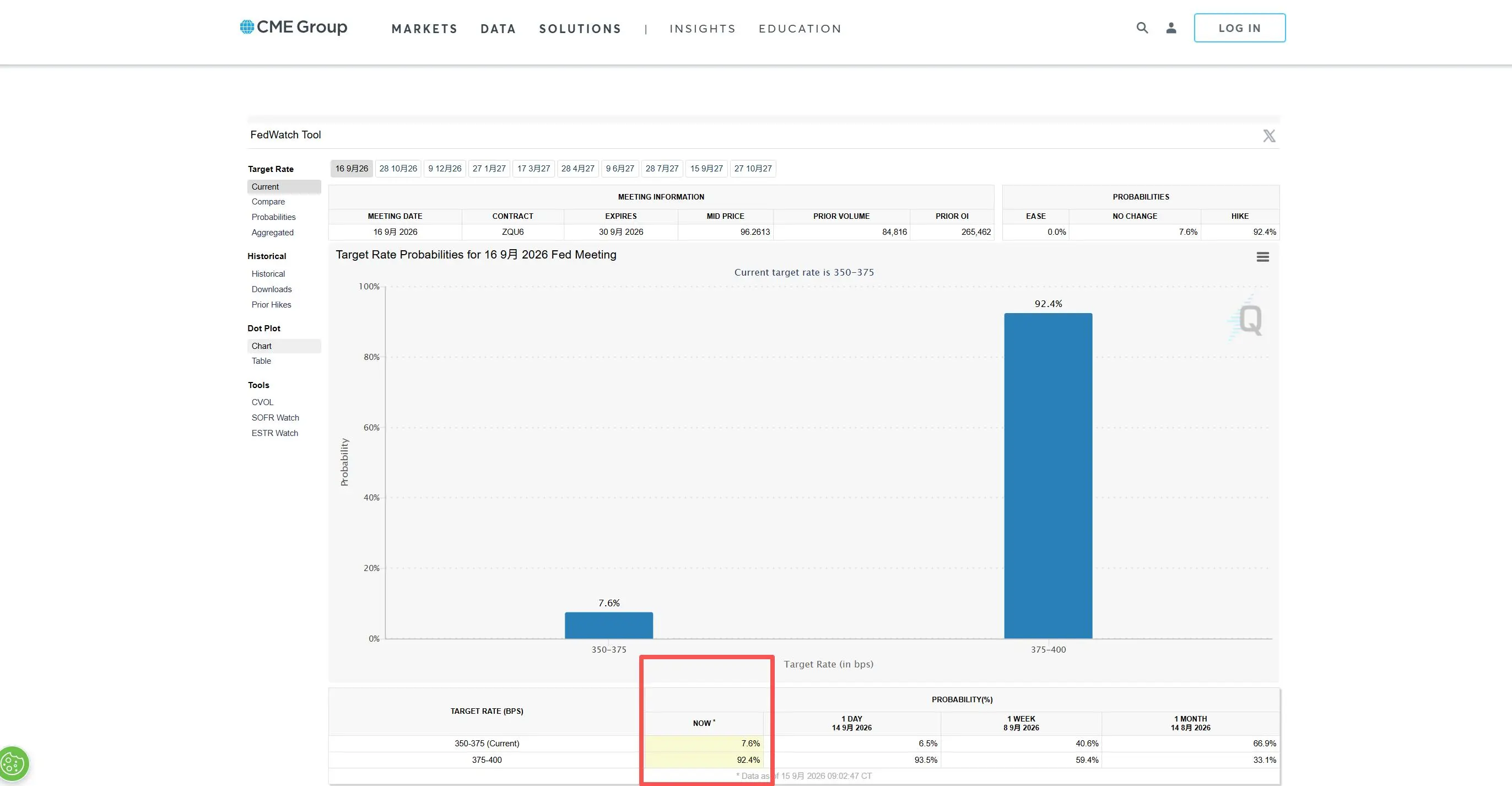Viewport: 1512px width, 786px height.
Task: Open the MARKETS menu
Action: pos(424,29)
